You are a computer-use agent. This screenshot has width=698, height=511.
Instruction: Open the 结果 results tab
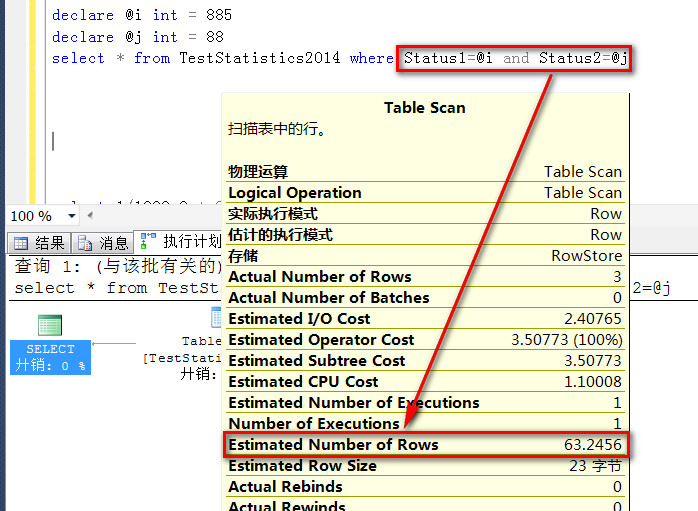pyautogui.click(x=39, y=243)
